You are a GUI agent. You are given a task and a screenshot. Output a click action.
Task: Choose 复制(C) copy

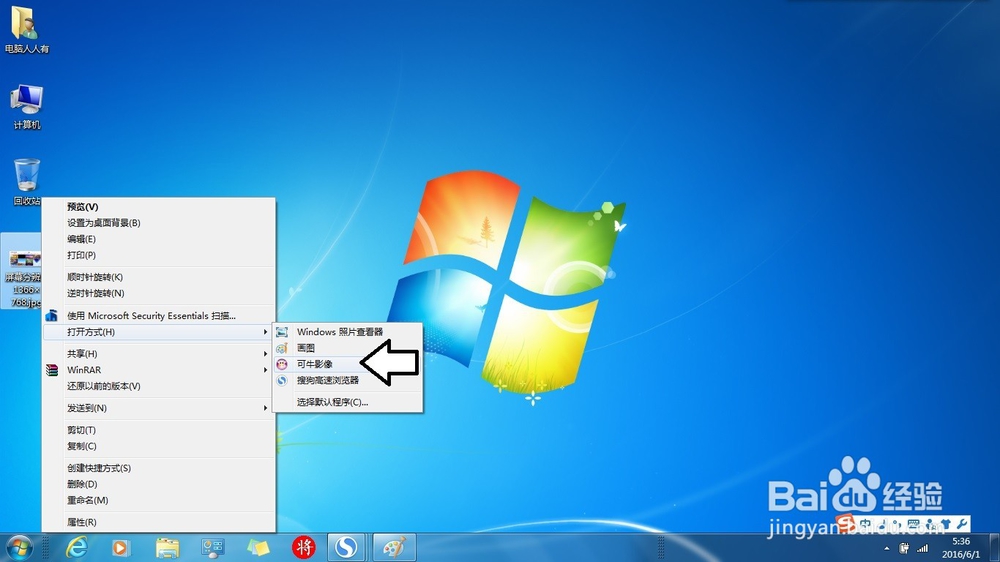(159, 446)
